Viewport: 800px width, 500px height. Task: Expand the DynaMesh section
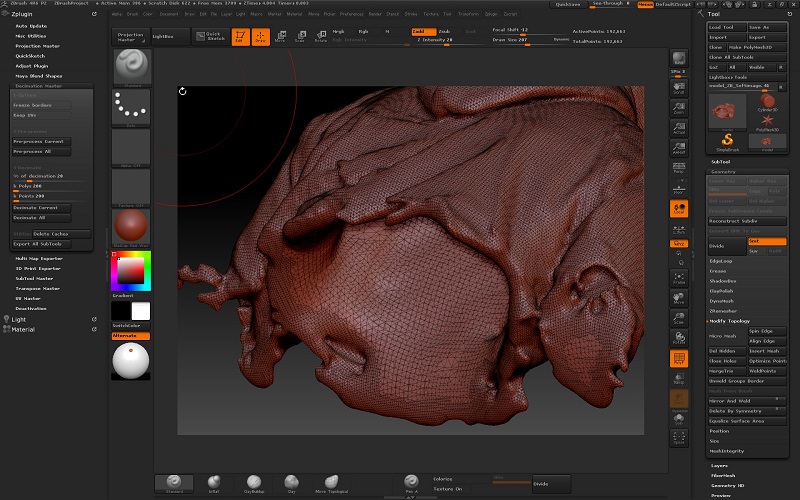pyautogui.click(x=721, y=300)
